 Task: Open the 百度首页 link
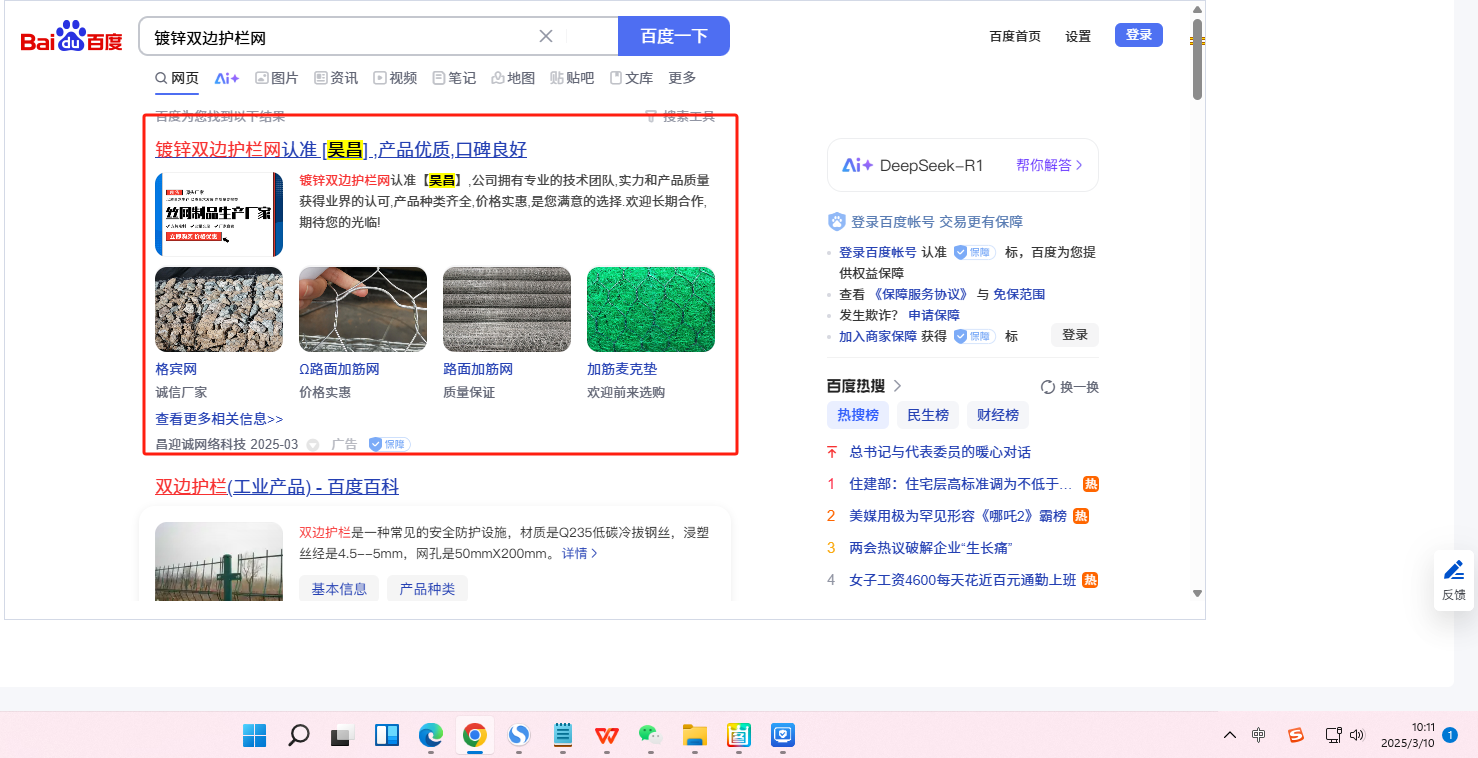coord(1015,36)
